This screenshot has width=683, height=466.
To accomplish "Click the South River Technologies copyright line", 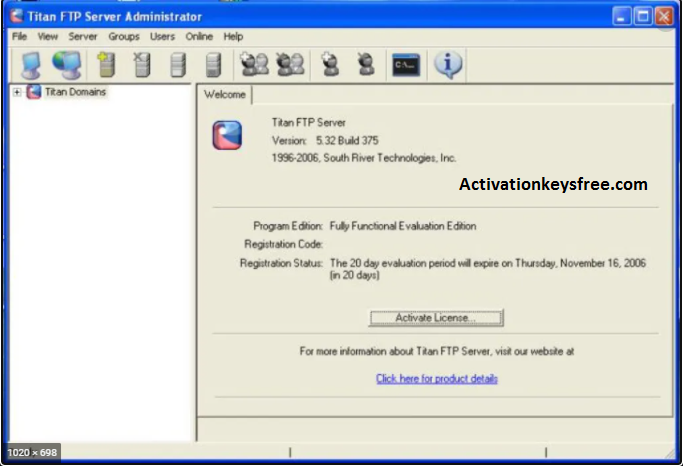I will pyautogui.click(x=364, y=158).
